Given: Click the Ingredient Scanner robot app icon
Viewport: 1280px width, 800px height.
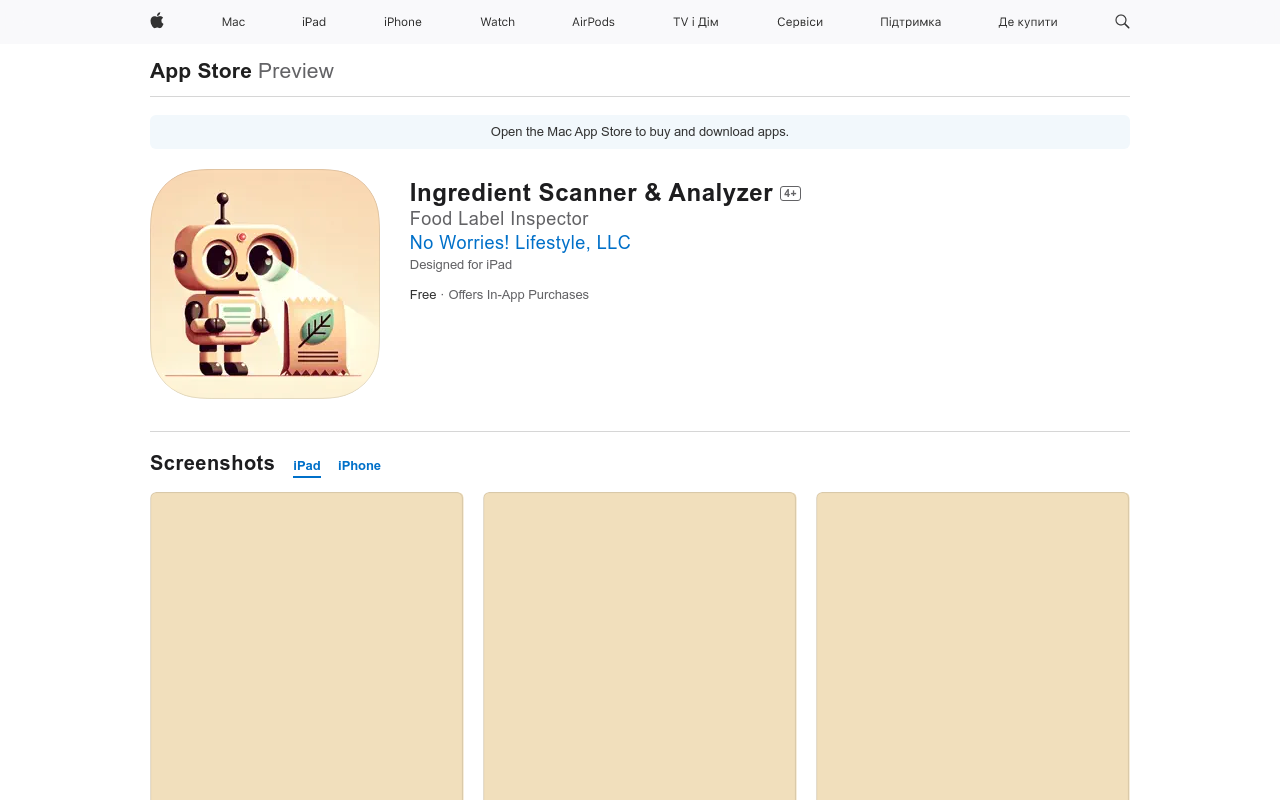Looking at the screenshot, I should tap(265, 284).
